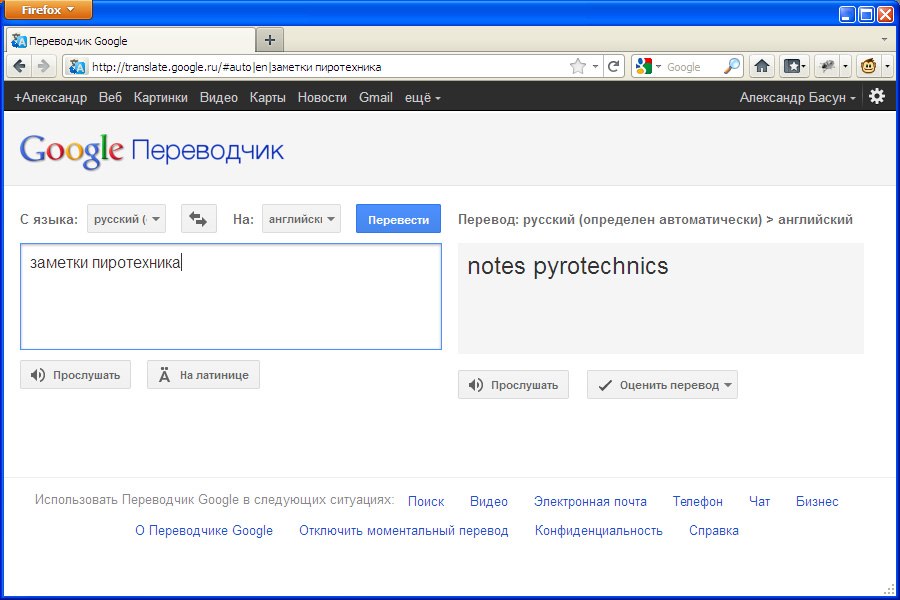The image size is (900, 600).
Task: Expand the target language dropdown 'английский'
Action: click(x=301, y=219)
